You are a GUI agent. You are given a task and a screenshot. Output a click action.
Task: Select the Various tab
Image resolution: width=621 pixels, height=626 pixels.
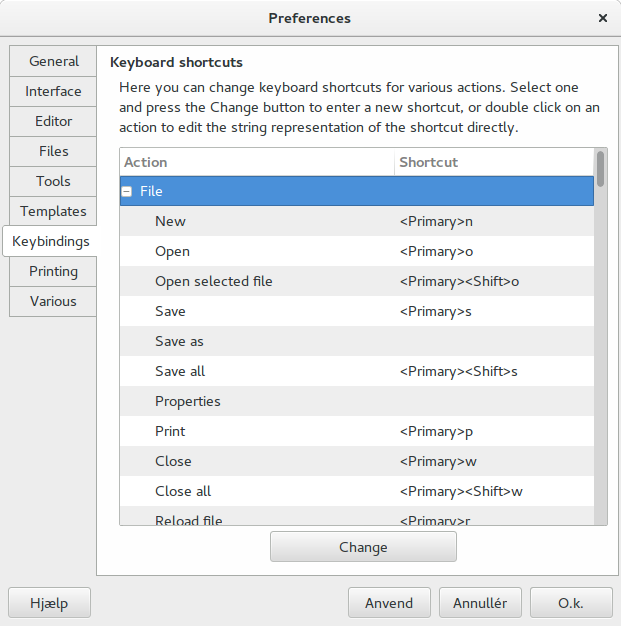tap(53, 301)
